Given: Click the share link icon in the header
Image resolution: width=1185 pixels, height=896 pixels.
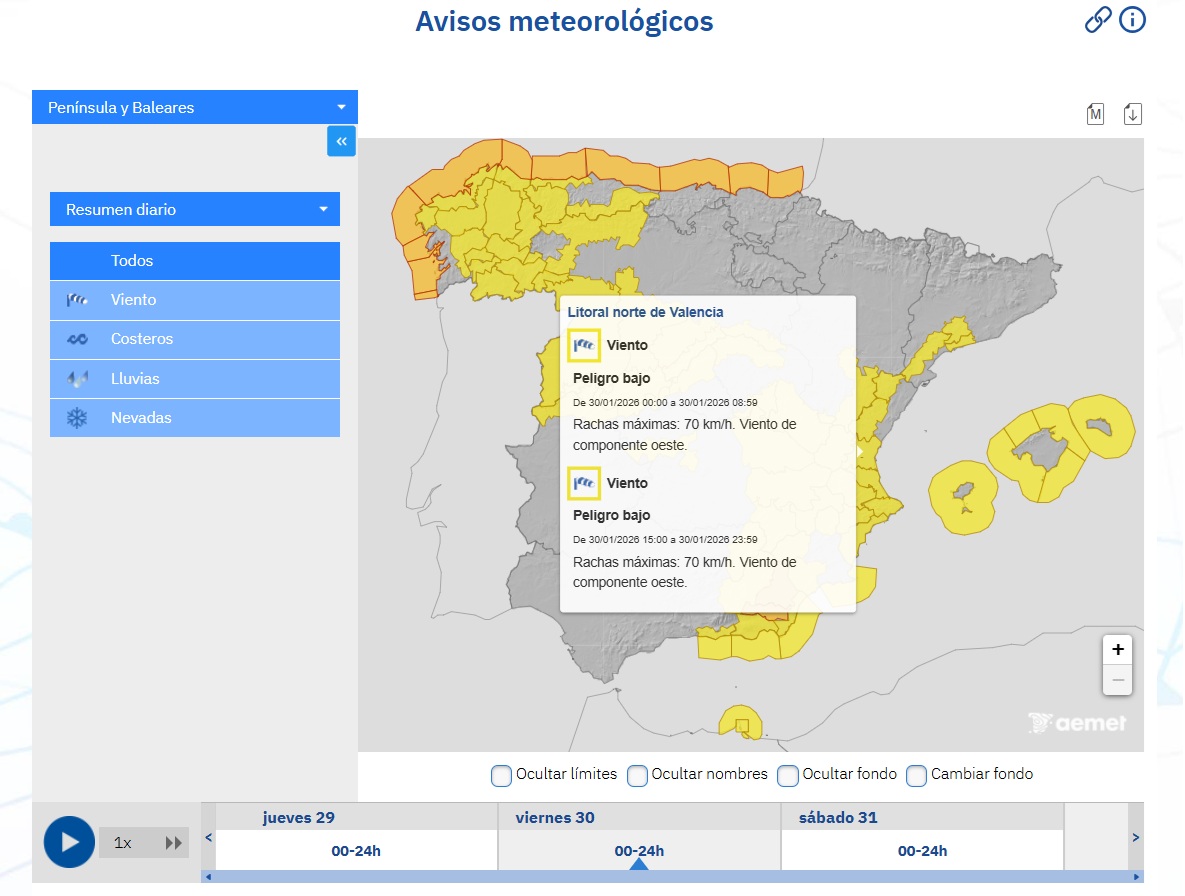Looking at the screenshot, I should [x=1099, y=19].
